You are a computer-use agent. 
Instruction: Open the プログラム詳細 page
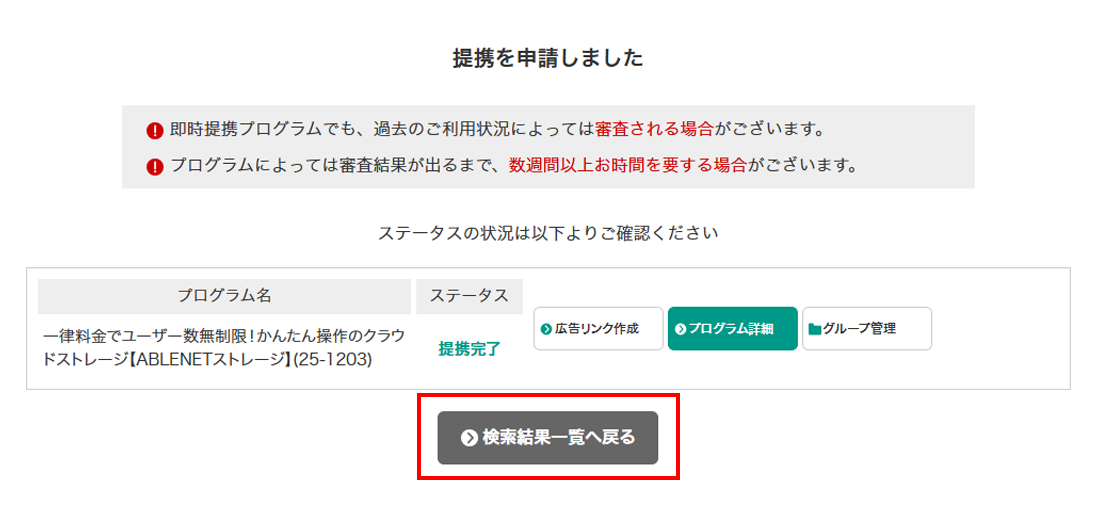tap(733, 329)
